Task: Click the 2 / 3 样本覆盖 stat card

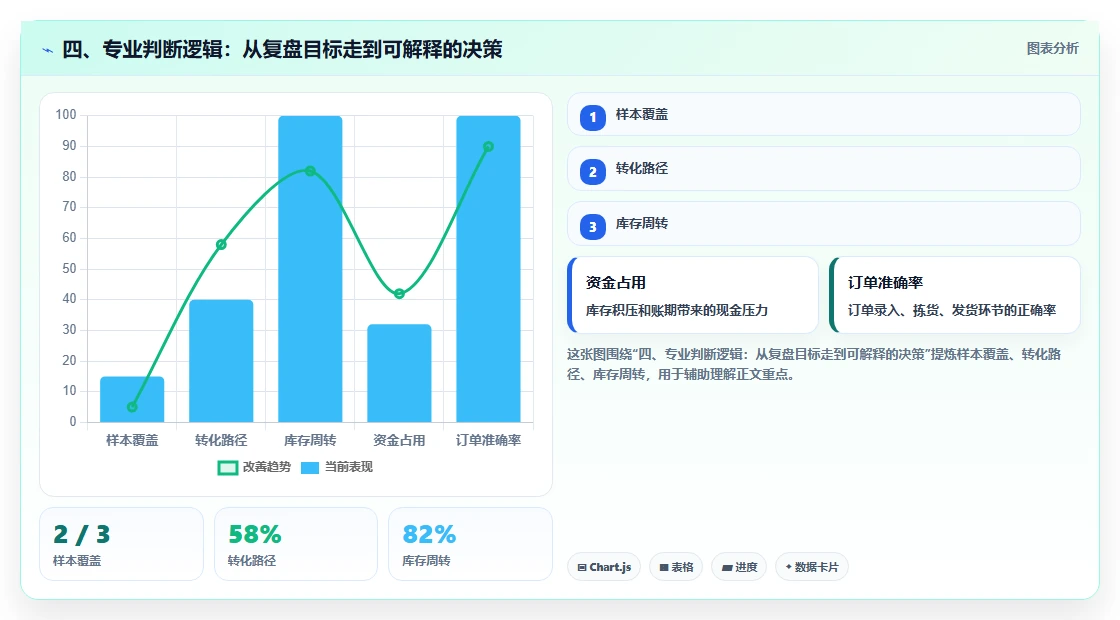Action: pyautogui.click(x=121, y=544)
